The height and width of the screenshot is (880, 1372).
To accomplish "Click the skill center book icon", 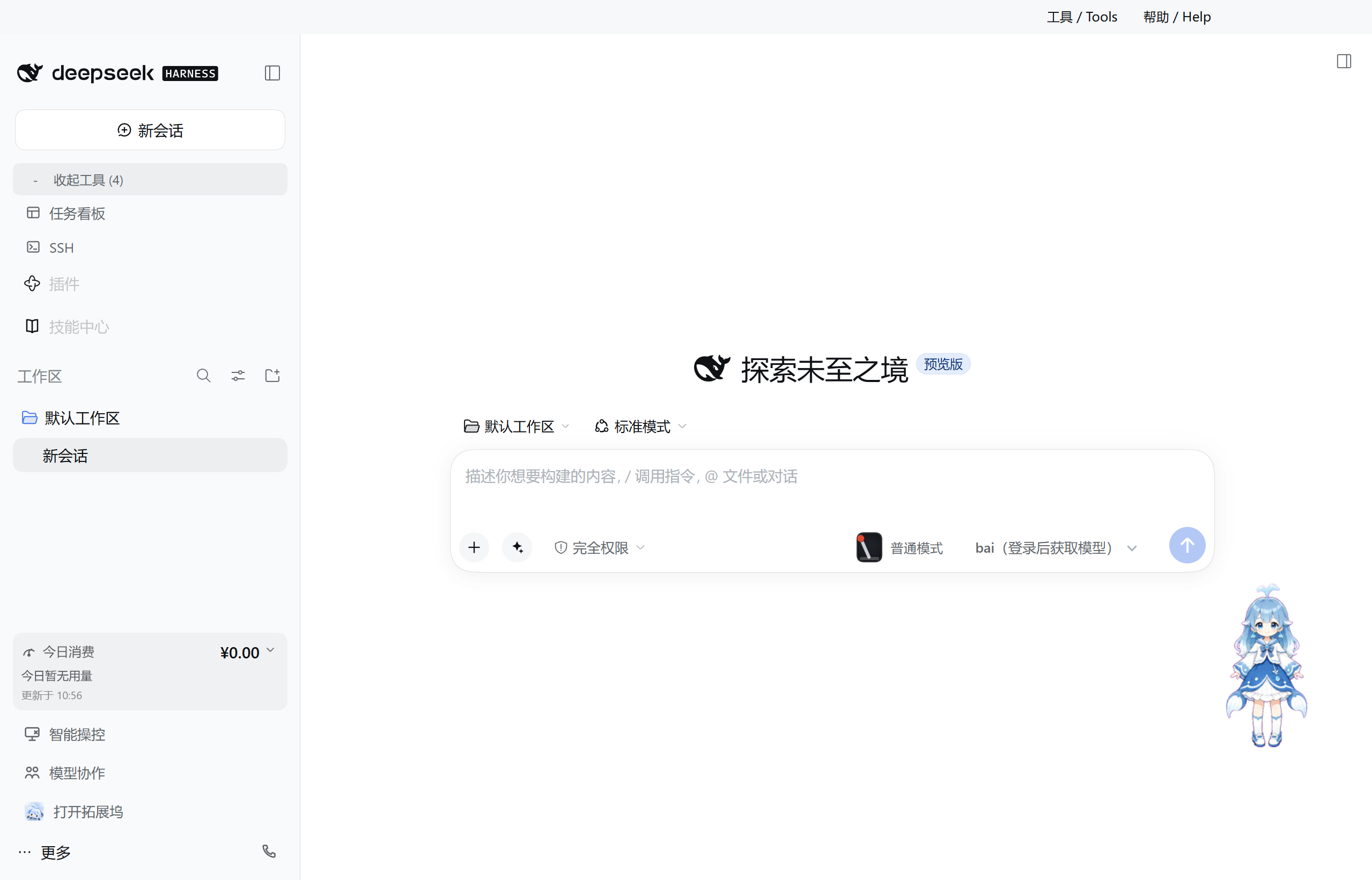I will [x=32, y=326].
